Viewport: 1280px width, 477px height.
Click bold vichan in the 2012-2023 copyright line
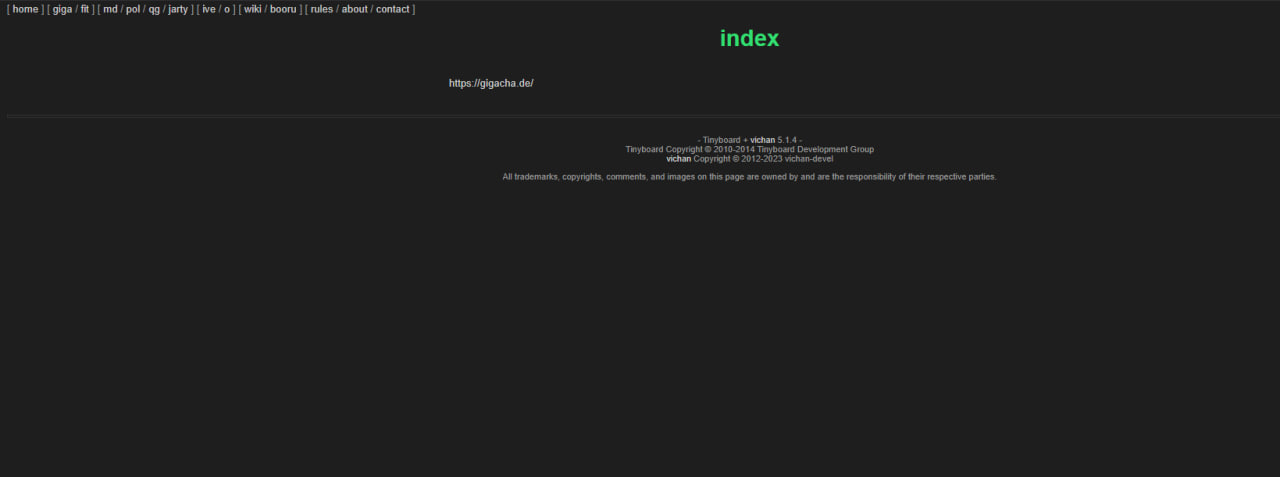pos(678,158)
